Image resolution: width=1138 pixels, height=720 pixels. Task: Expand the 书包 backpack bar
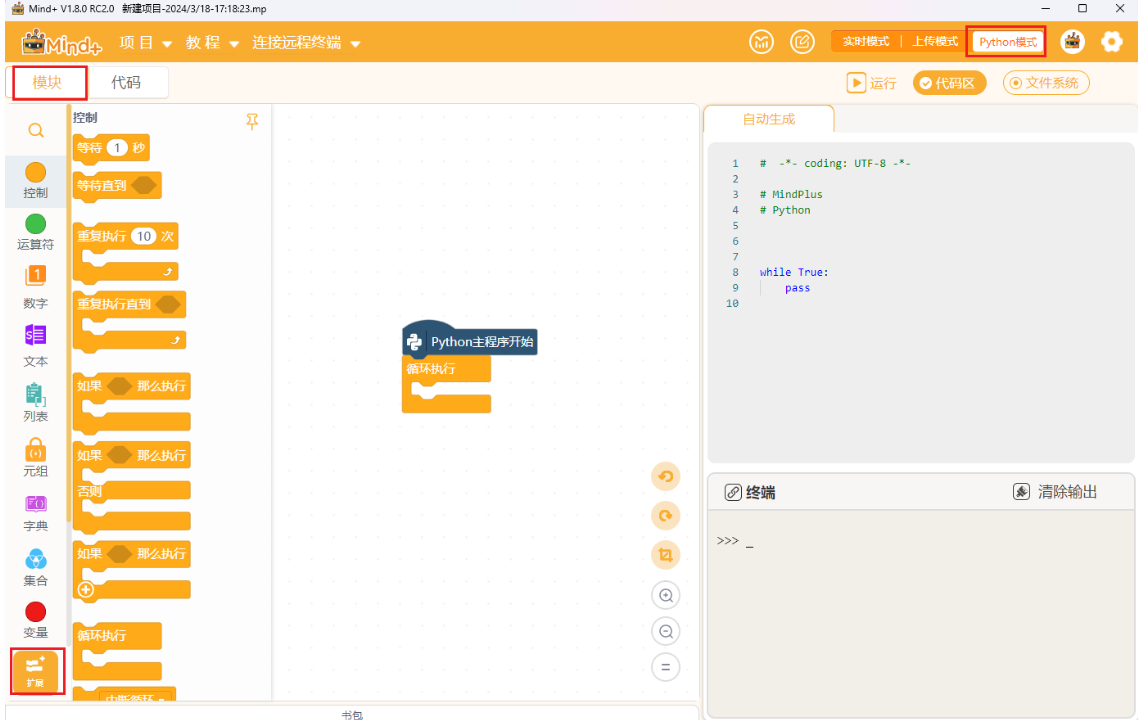352,714
